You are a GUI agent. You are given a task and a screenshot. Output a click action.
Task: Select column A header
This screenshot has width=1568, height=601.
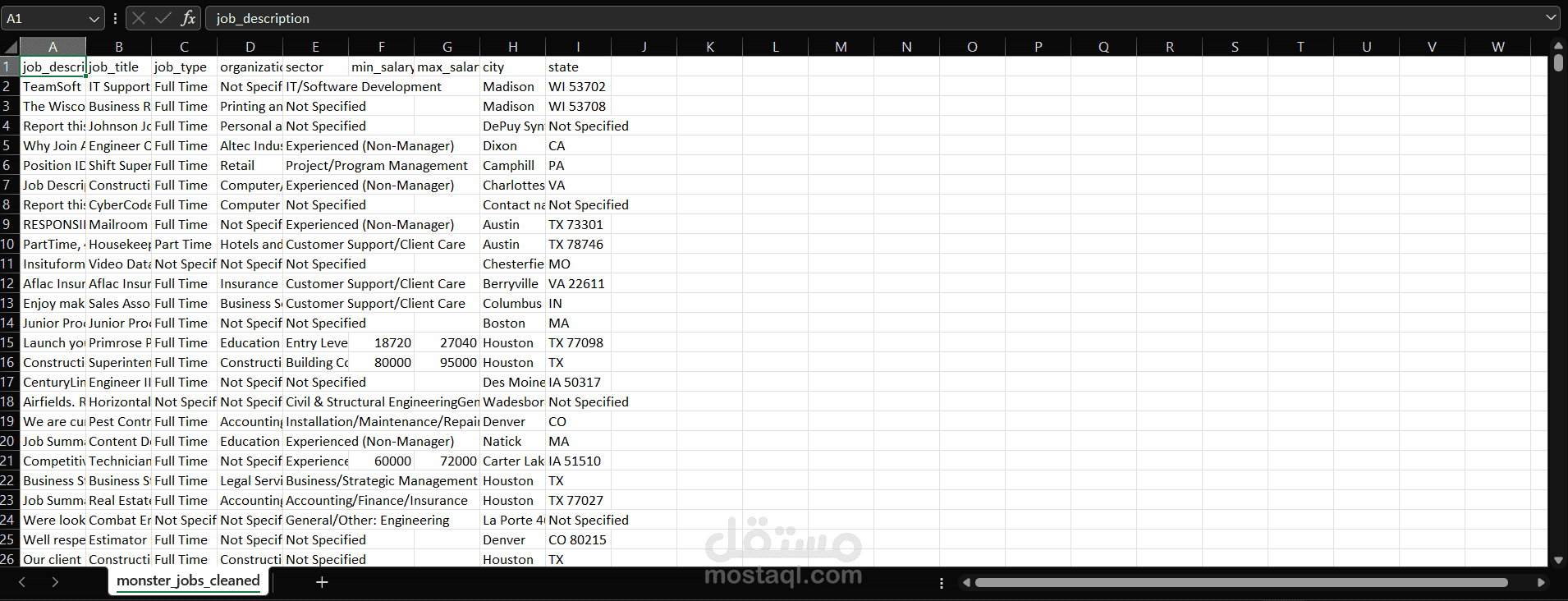tap(53, 47)
